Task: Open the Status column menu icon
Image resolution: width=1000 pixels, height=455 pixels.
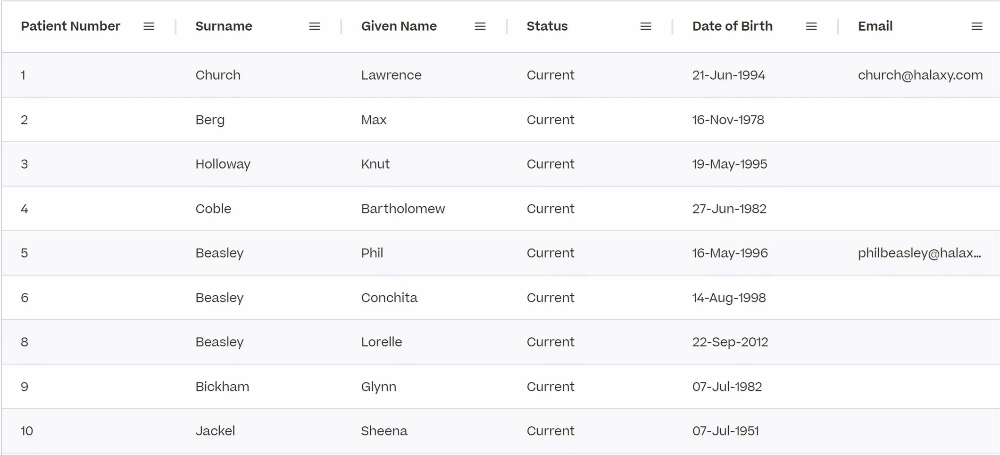Action: tap(646, 26)
